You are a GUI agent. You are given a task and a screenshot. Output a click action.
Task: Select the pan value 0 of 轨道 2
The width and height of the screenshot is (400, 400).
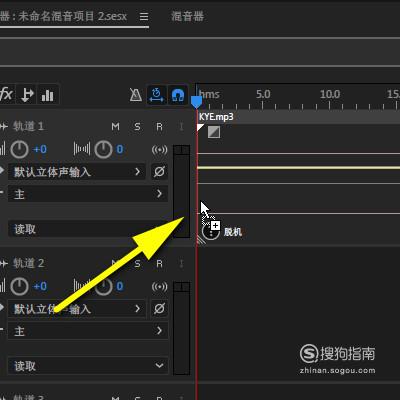[120, 287]
